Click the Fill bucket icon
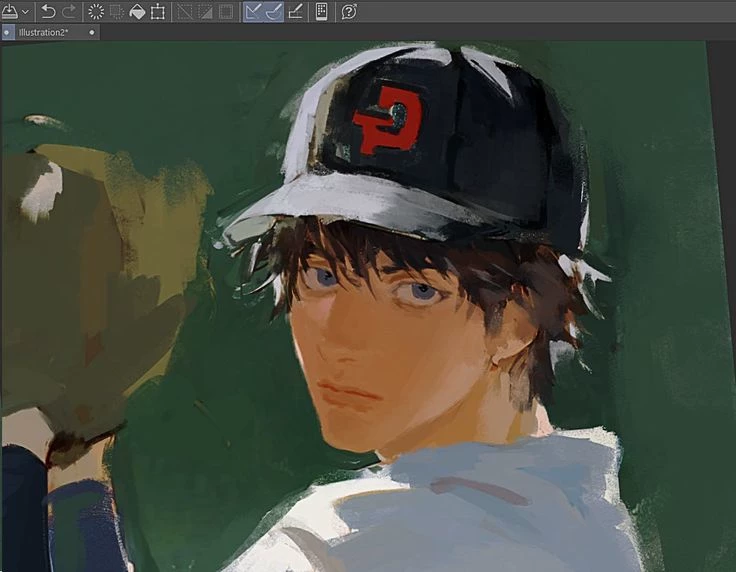The height and width of the screenshot is (572, 736). (x=137, y=12)
